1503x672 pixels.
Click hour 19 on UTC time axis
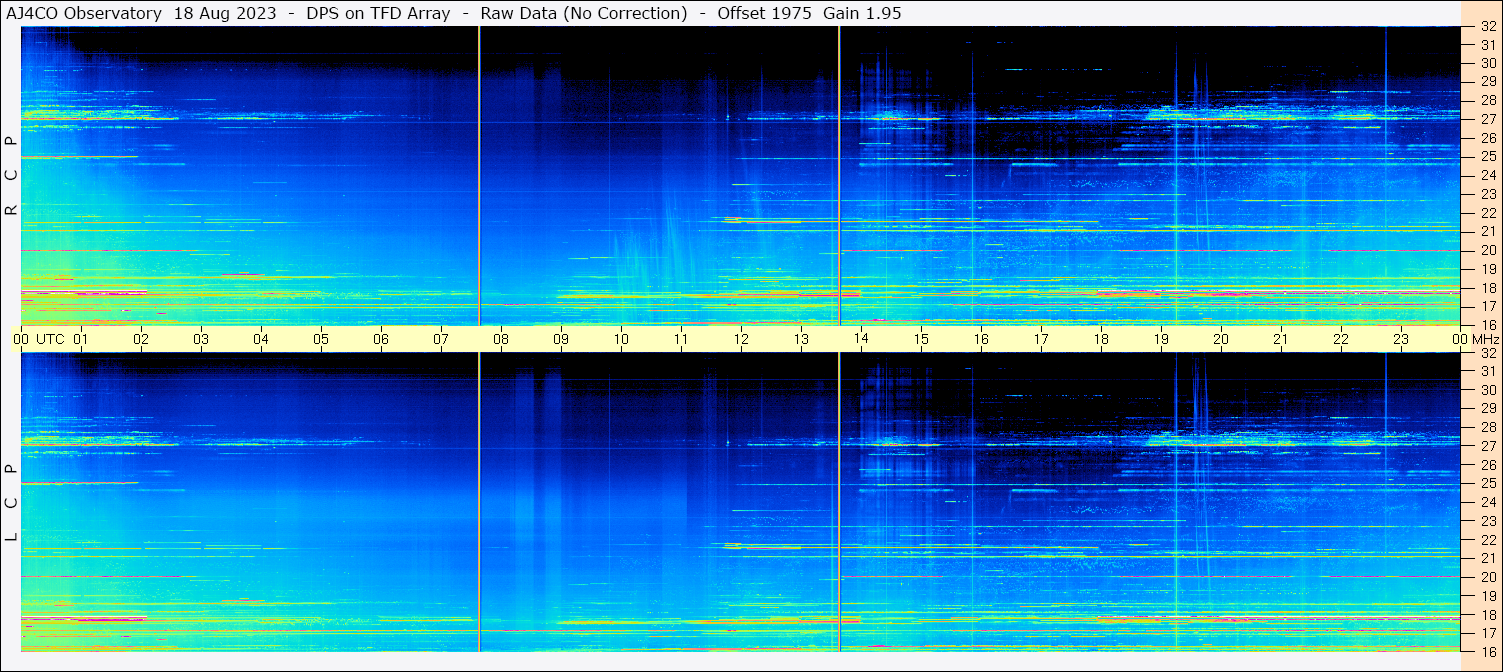pos(1161,339)
